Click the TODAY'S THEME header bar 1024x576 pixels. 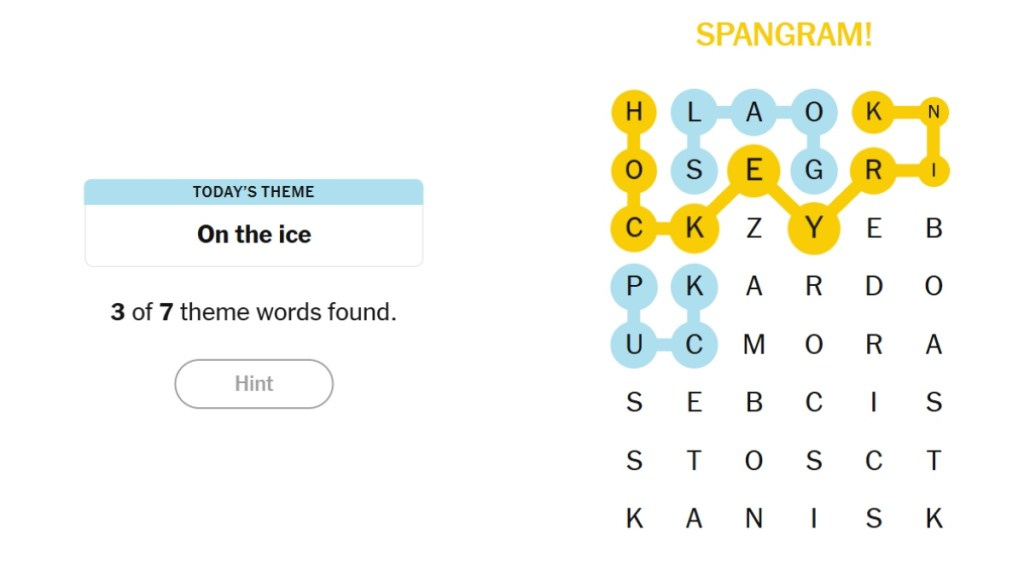[x=253, y=192]
